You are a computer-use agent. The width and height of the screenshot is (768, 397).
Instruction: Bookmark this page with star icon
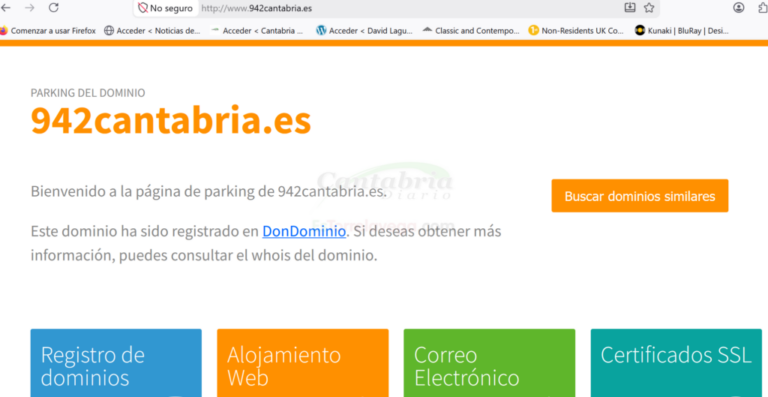tap(649, 8)
